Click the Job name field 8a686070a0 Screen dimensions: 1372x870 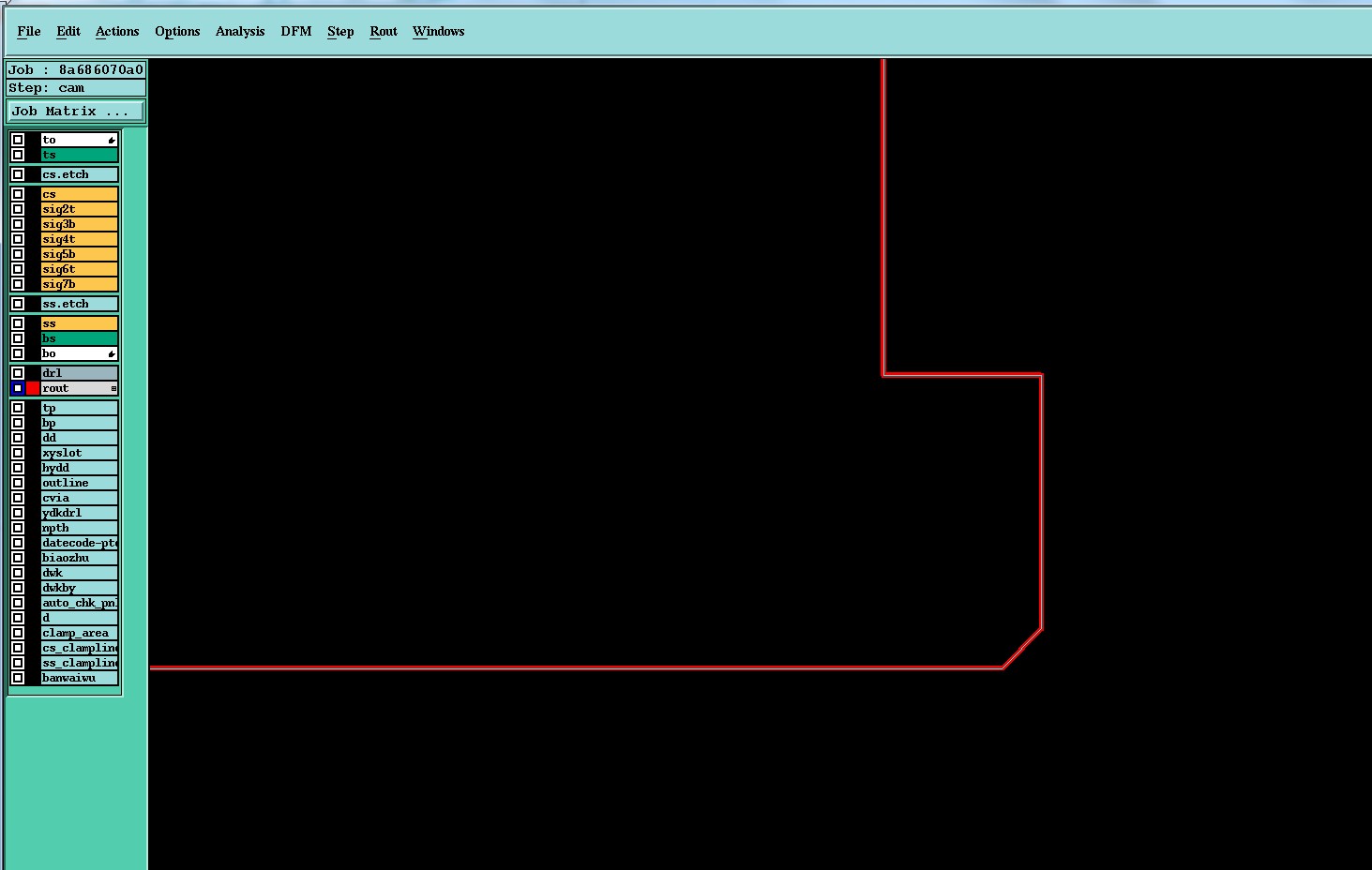coord(76,69)
